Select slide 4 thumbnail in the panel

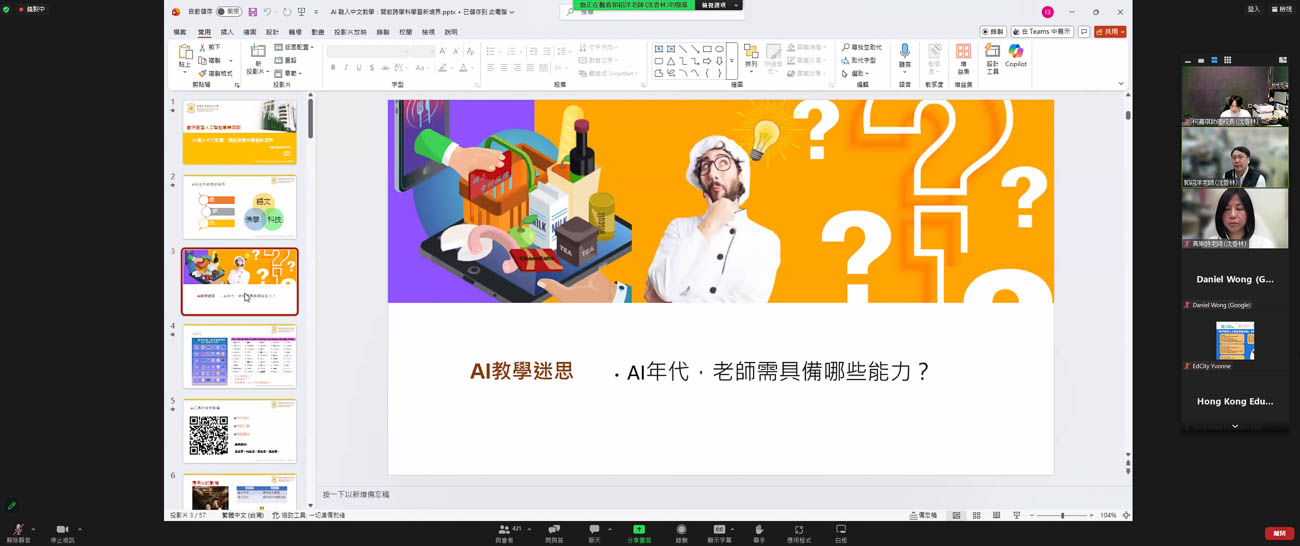pos(239,356)
